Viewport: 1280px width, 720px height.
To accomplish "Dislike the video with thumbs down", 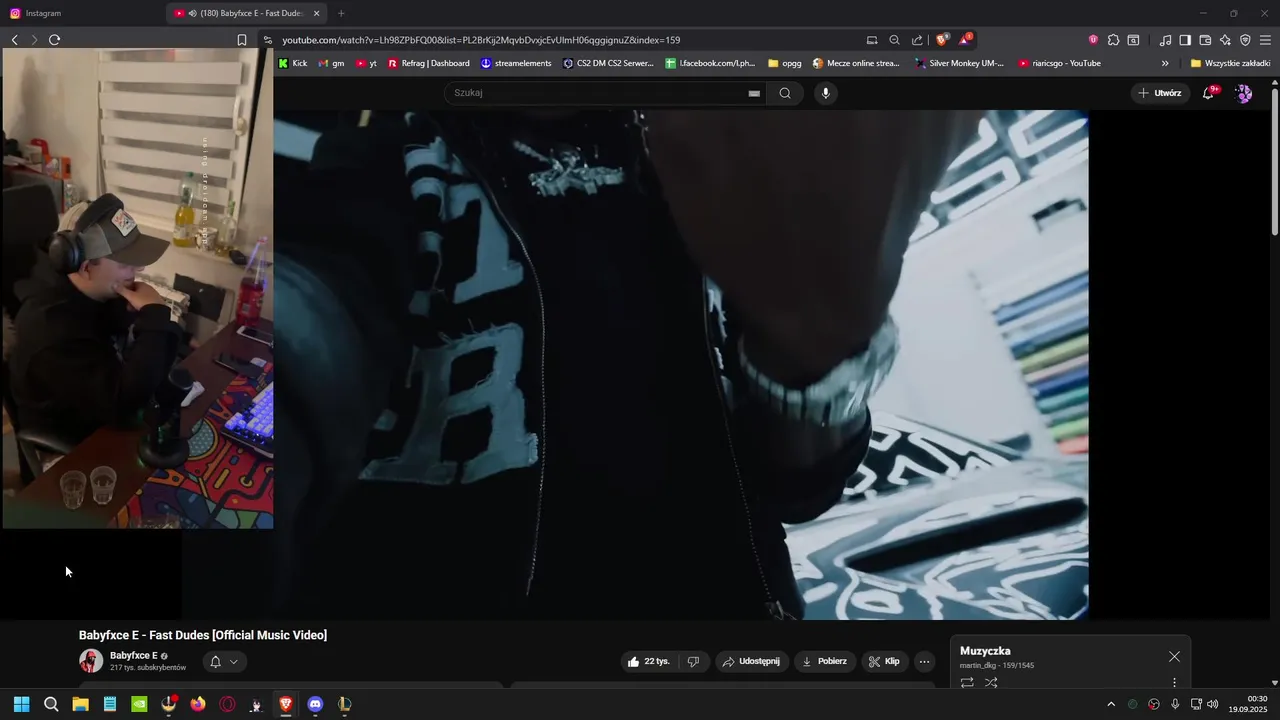I will 694,661.
